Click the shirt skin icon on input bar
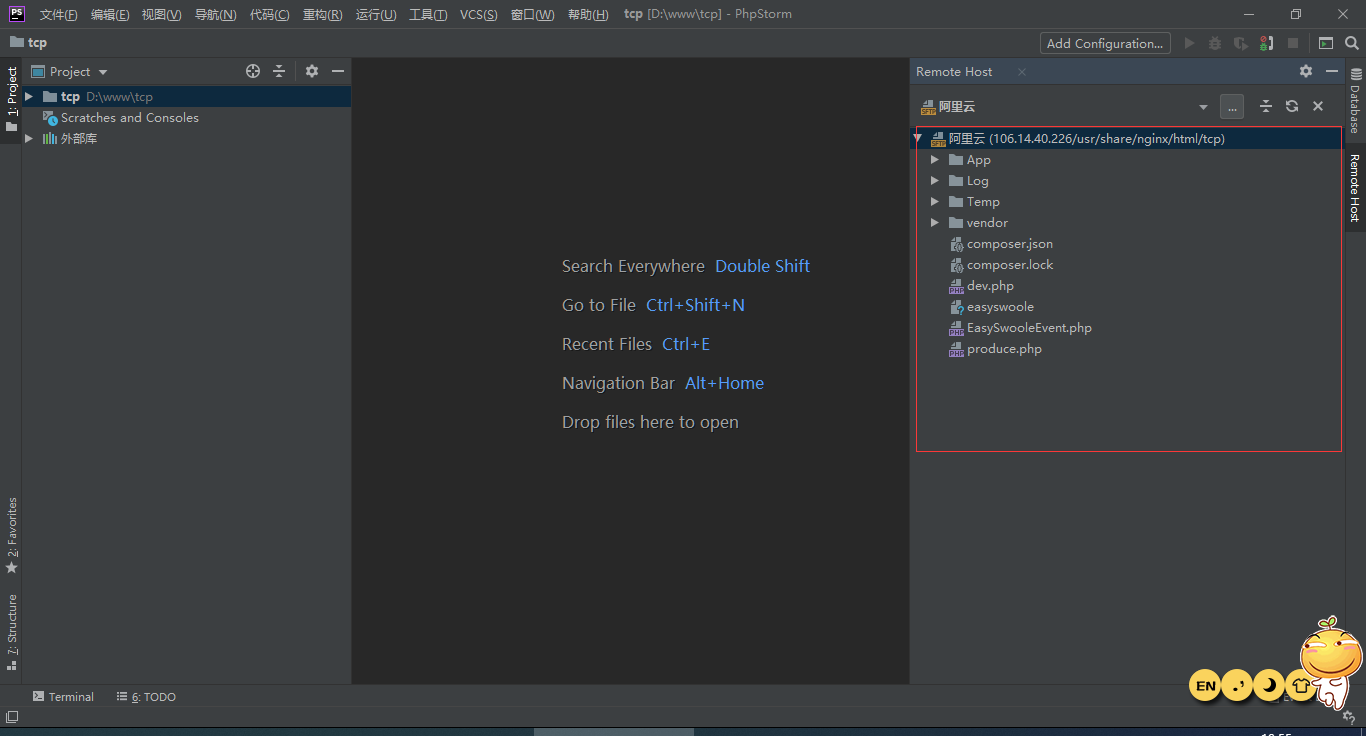Screen dimensions: 1366x736 tap(1300, 685)
